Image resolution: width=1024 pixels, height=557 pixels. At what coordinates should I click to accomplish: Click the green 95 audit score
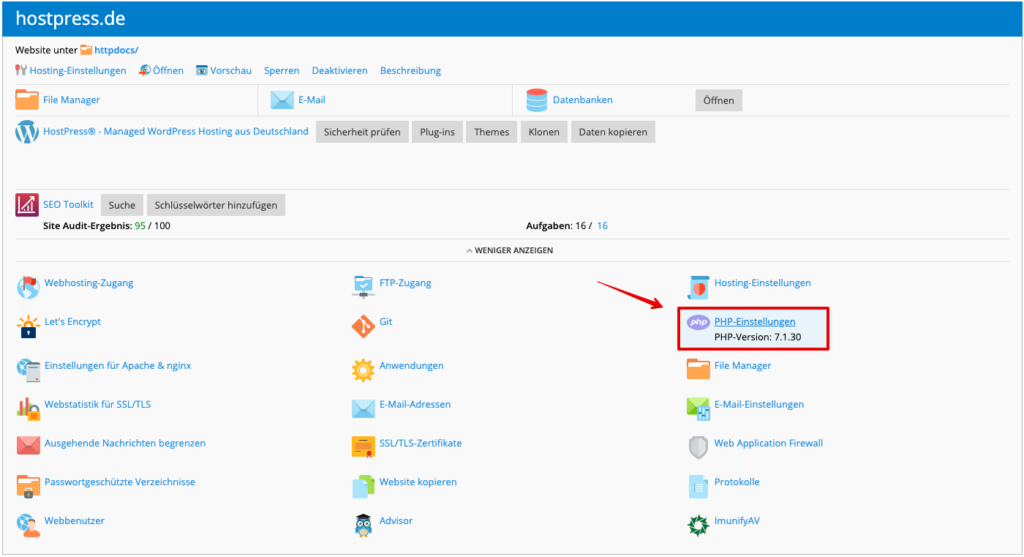(x=140, y=226)
